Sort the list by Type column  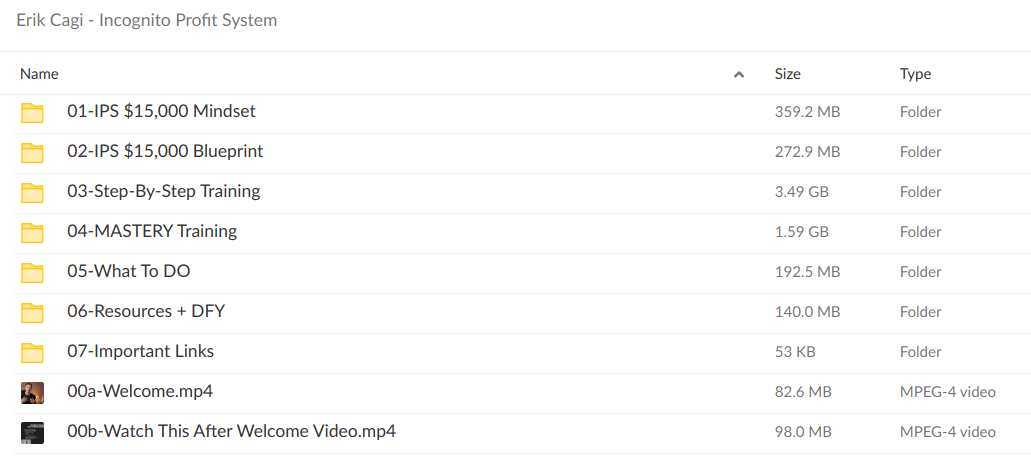[x=915, y=74]
